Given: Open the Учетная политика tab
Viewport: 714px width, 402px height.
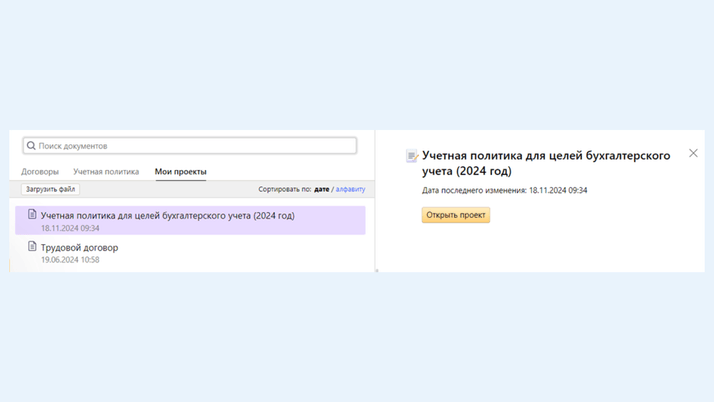Looking at the screenshot, I should (x=106, y=172).
